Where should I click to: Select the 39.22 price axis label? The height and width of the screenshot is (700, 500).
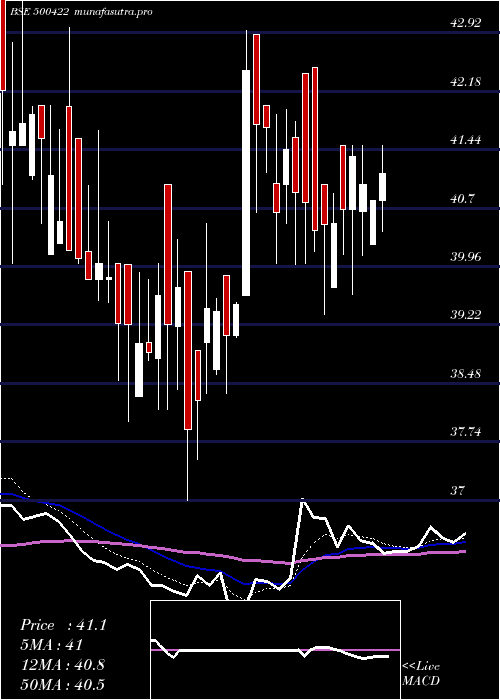(466, 315)
